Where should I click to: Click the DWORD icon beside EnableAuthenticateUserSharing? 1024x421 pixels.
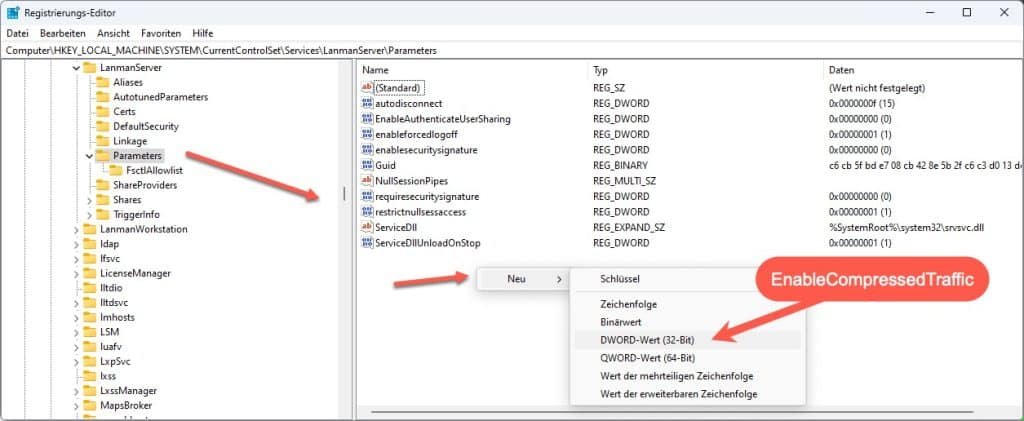(367, 119)
